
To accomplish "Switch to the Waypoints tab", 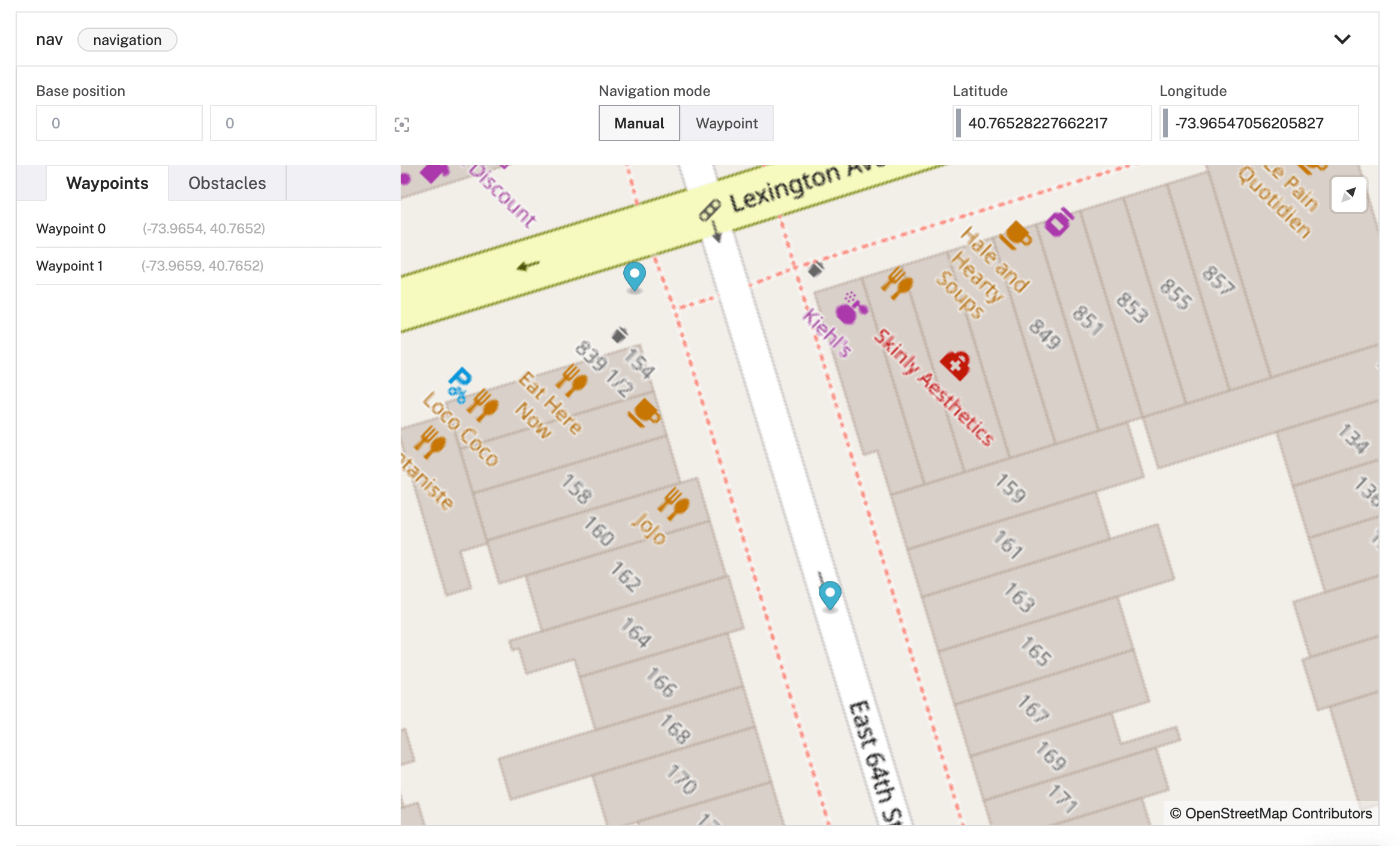I will tap(107, 183).
